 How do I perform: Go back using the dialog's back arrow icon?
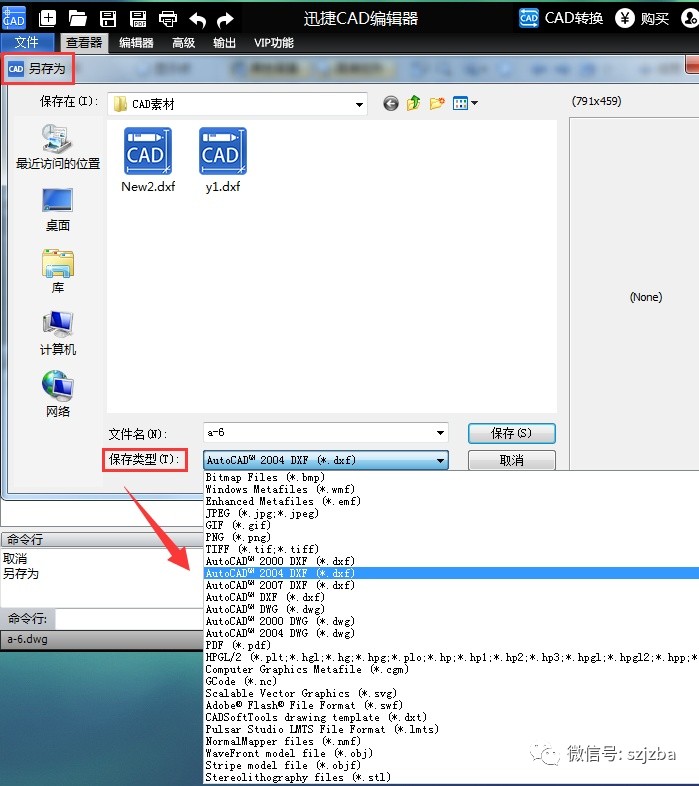(x=390, y=103)
